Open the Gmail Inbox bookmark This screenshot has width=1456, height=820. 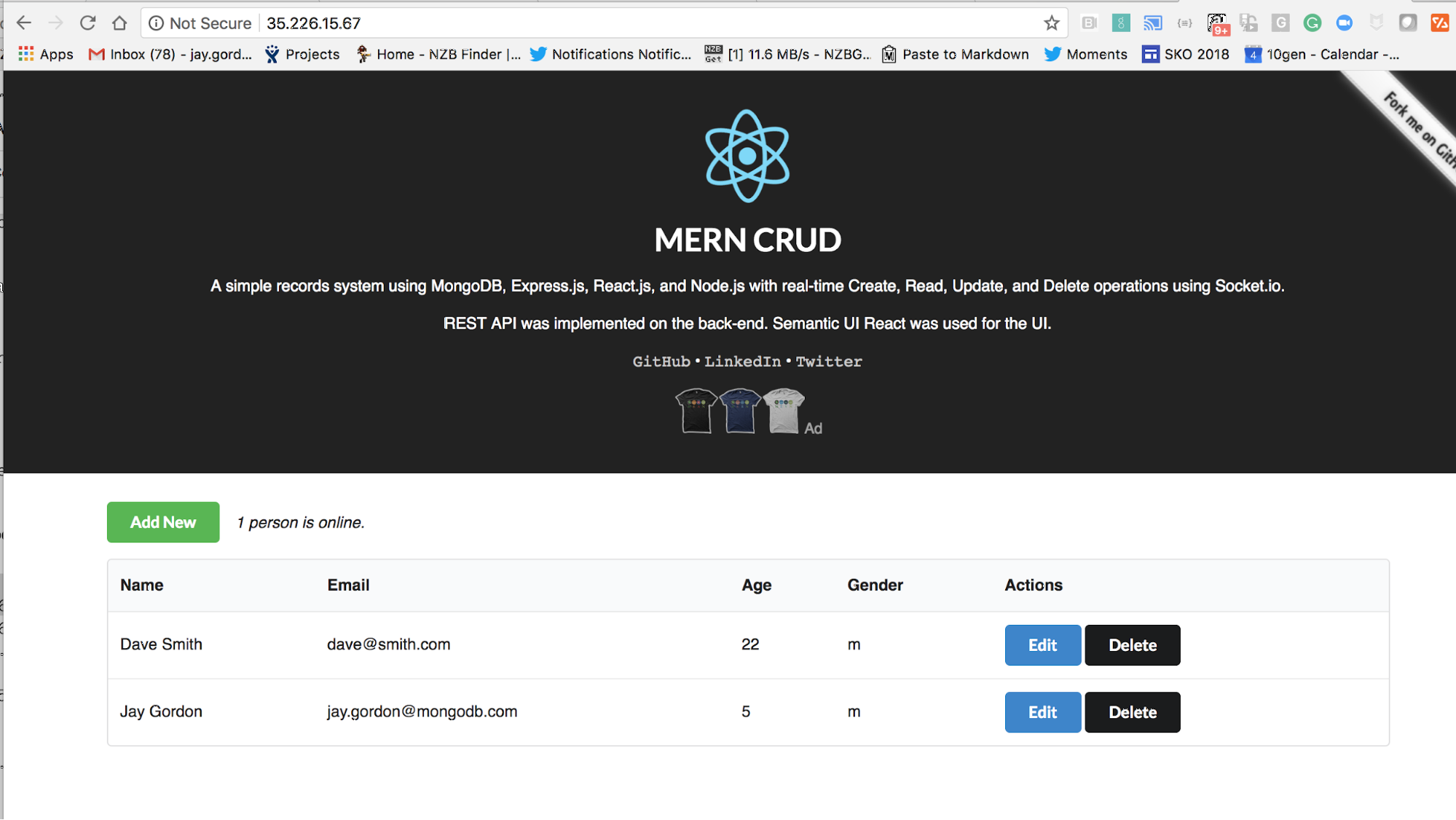coord(170,54)
